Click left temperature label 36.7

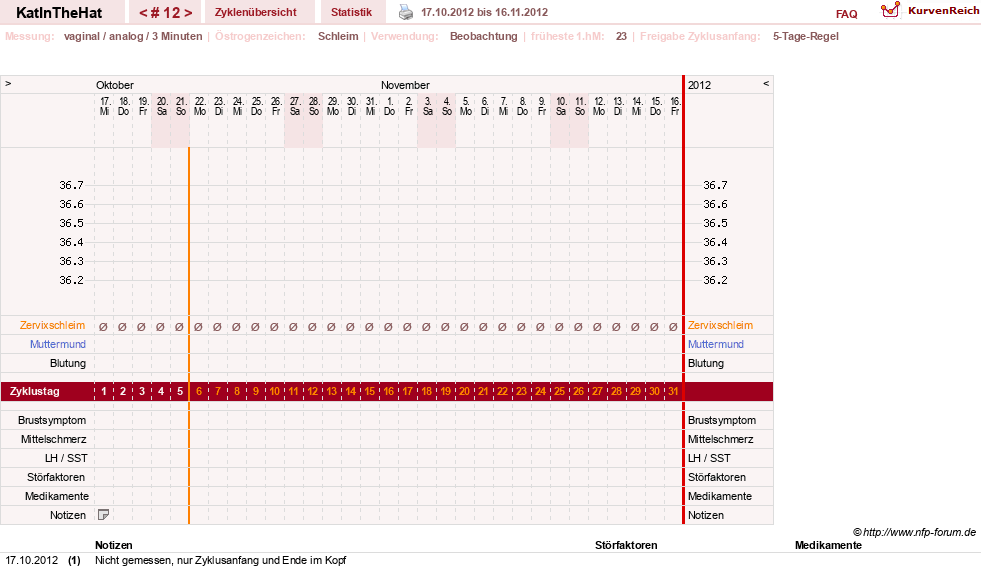(71, 185)
